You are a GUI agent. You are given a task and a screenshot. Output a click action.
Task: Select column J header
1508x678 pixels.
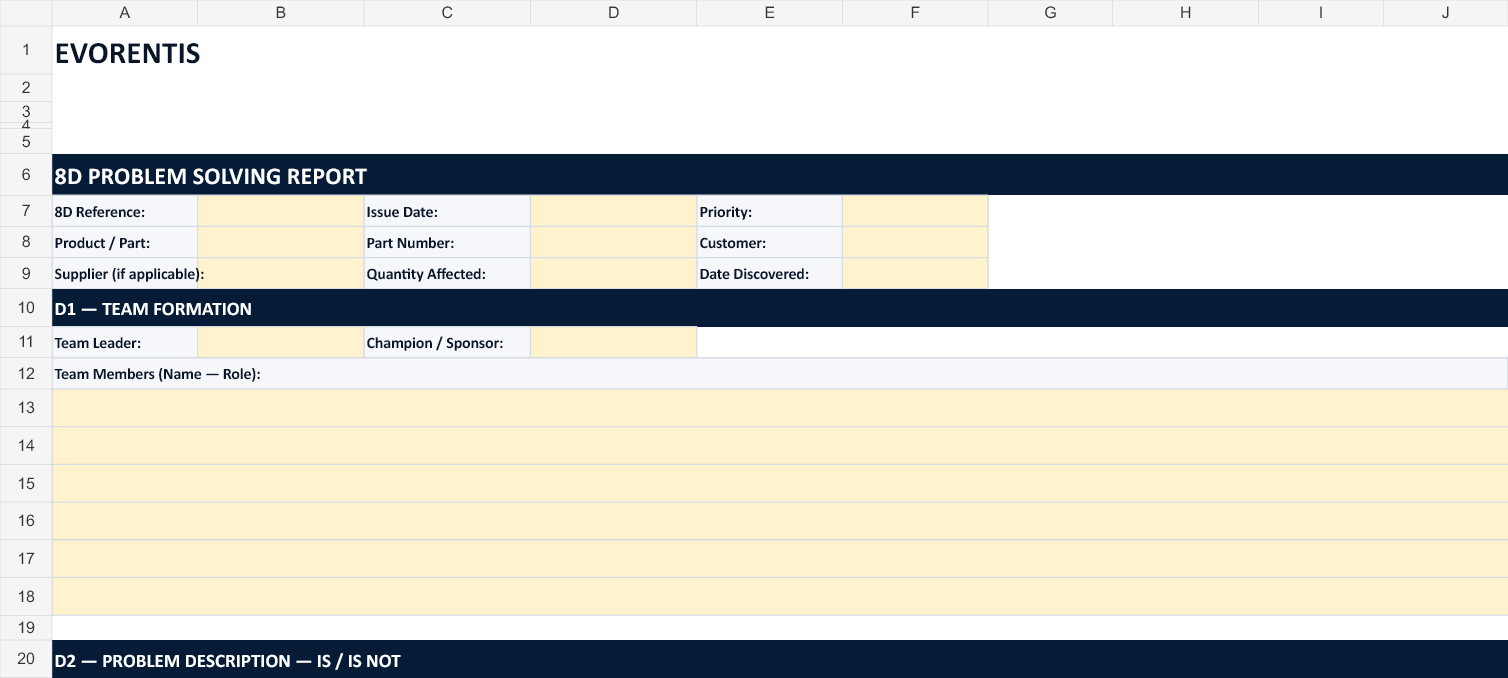1446,12
